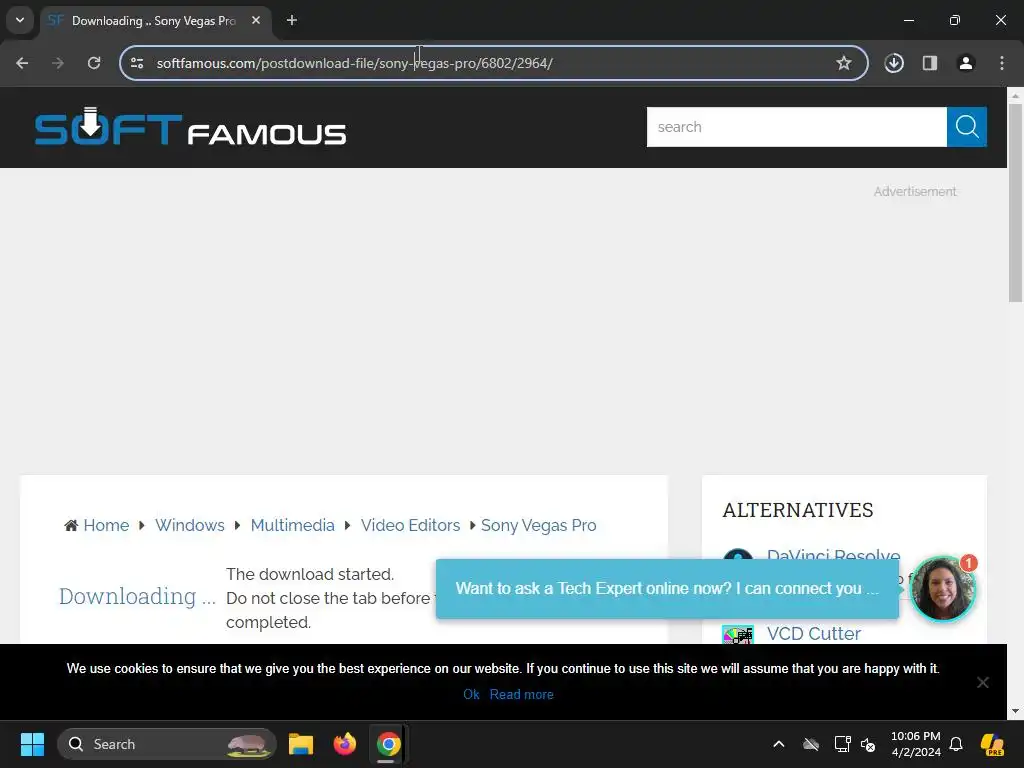Open the notifications bell icon

(x=956, y=744)
